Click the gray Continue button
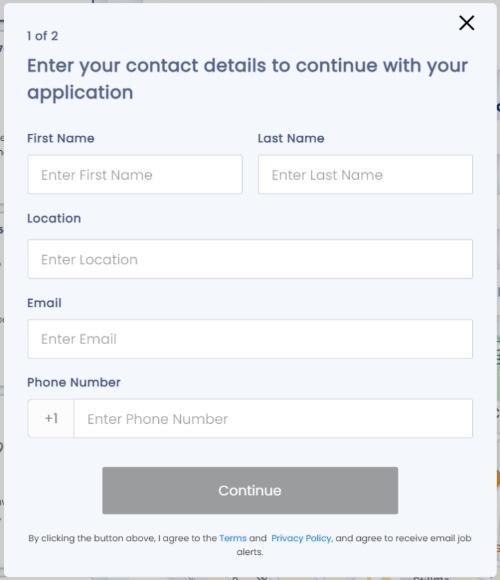The width and height of the screenshot is (500, 580). pyautogui.click(x=250, y=490)
